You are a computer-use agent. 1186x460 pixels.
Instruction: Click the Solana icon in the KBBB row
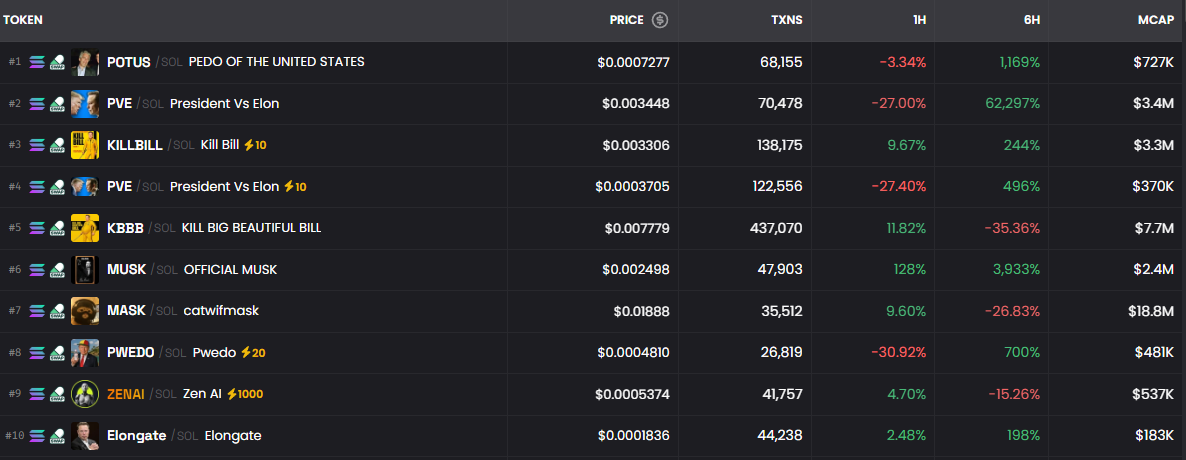point(38,228)
